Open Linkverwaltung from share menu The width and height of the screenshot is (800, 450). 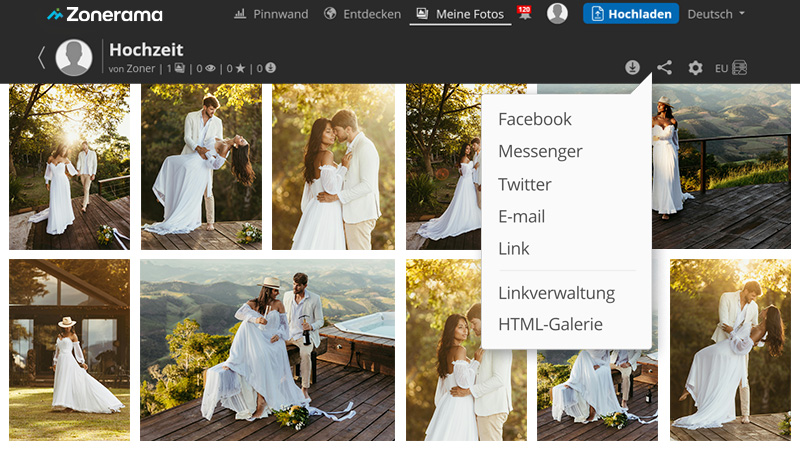coord(556,293)
